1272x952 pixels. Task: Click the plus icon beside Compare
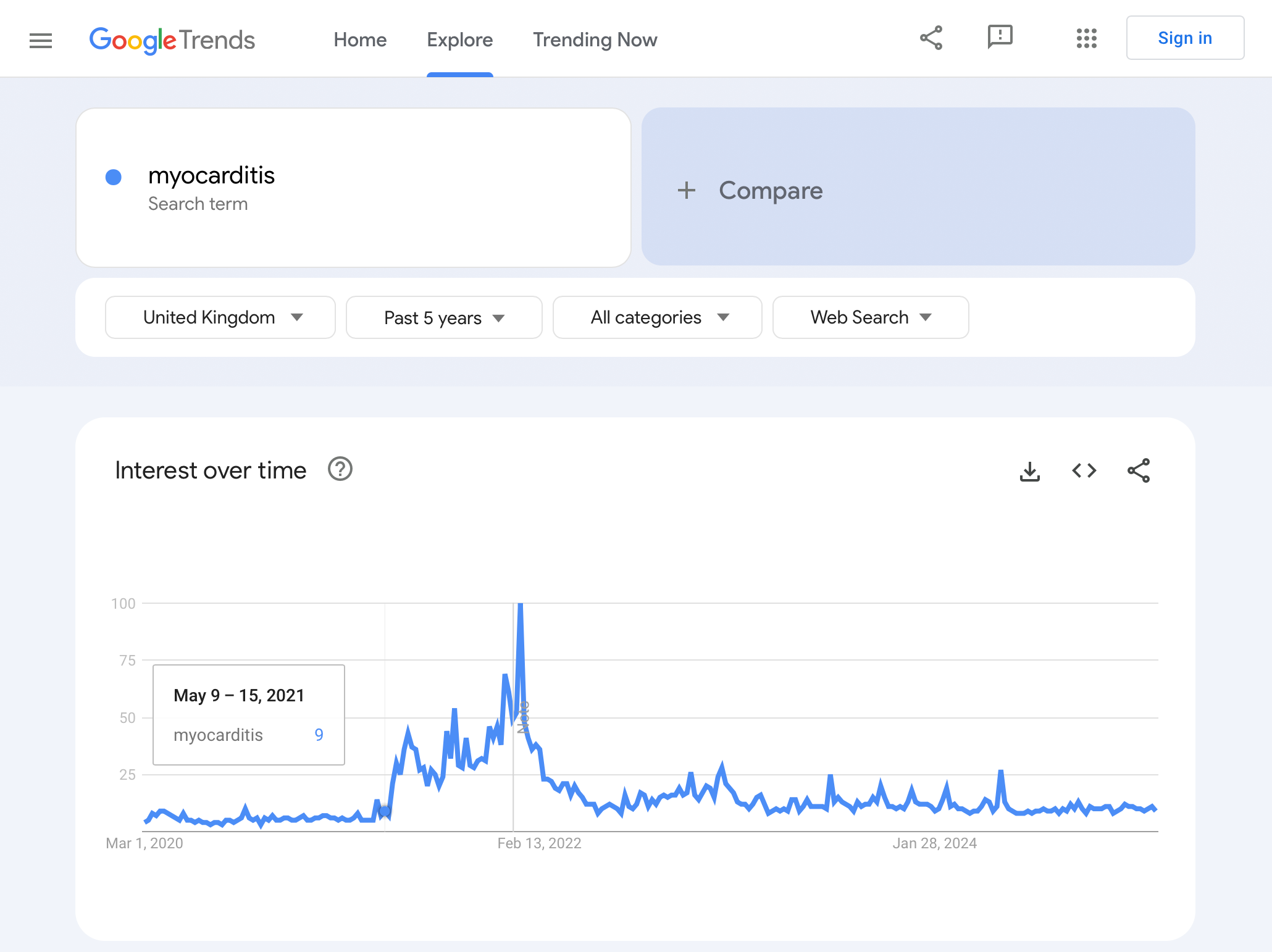pyautogui.click(x=686, y=190)
